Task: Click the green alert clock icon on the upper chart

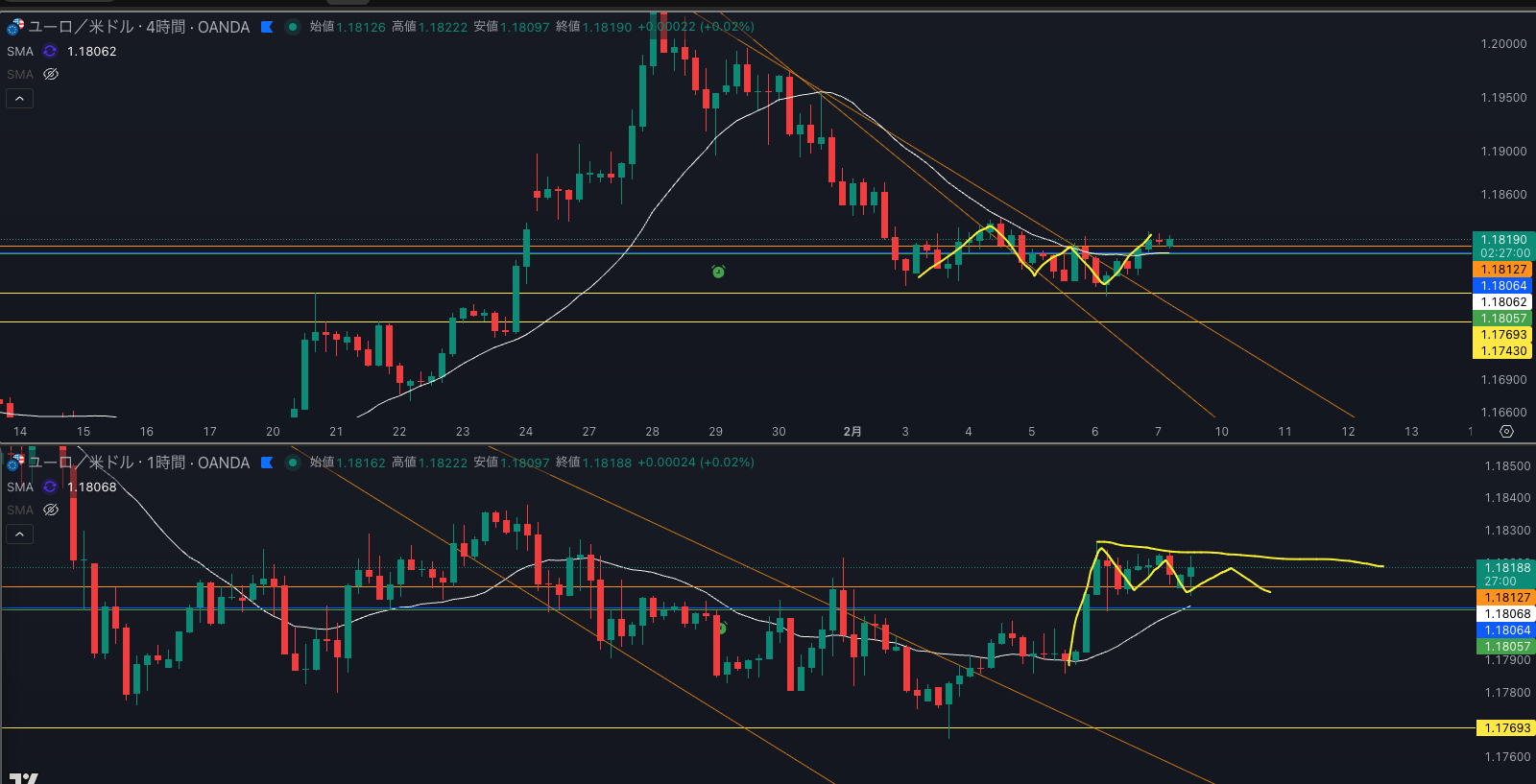Action: tap(718, 272)
